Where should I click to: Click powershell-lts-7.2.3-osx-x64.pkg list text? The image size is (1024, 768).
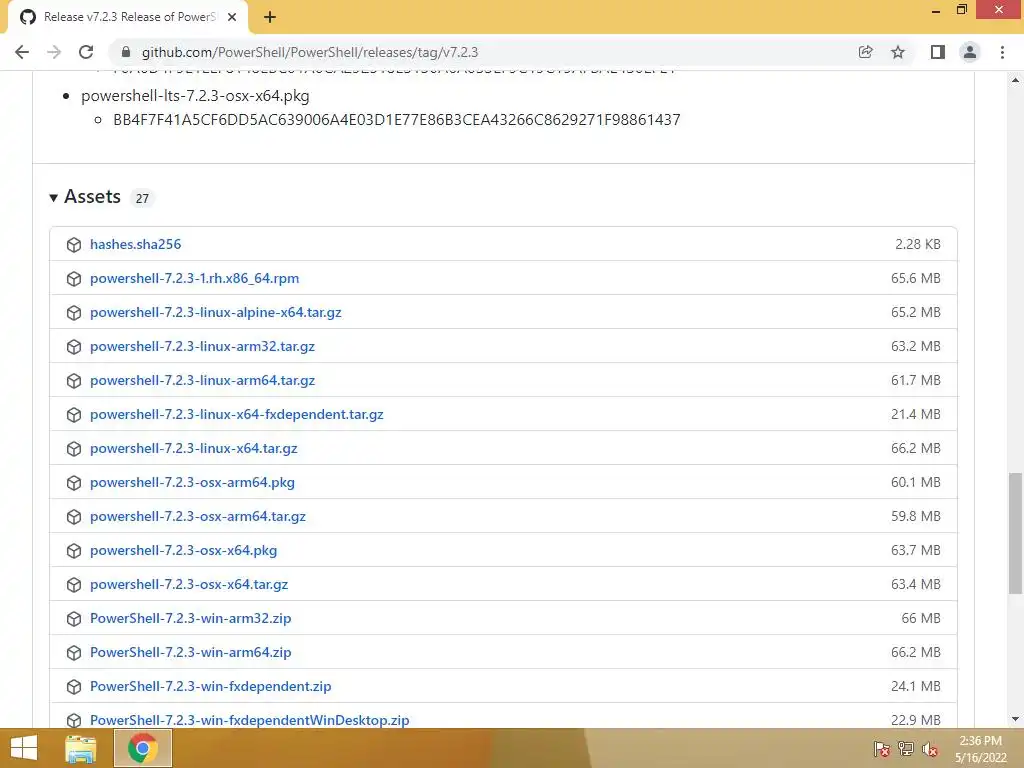point(195,96)
